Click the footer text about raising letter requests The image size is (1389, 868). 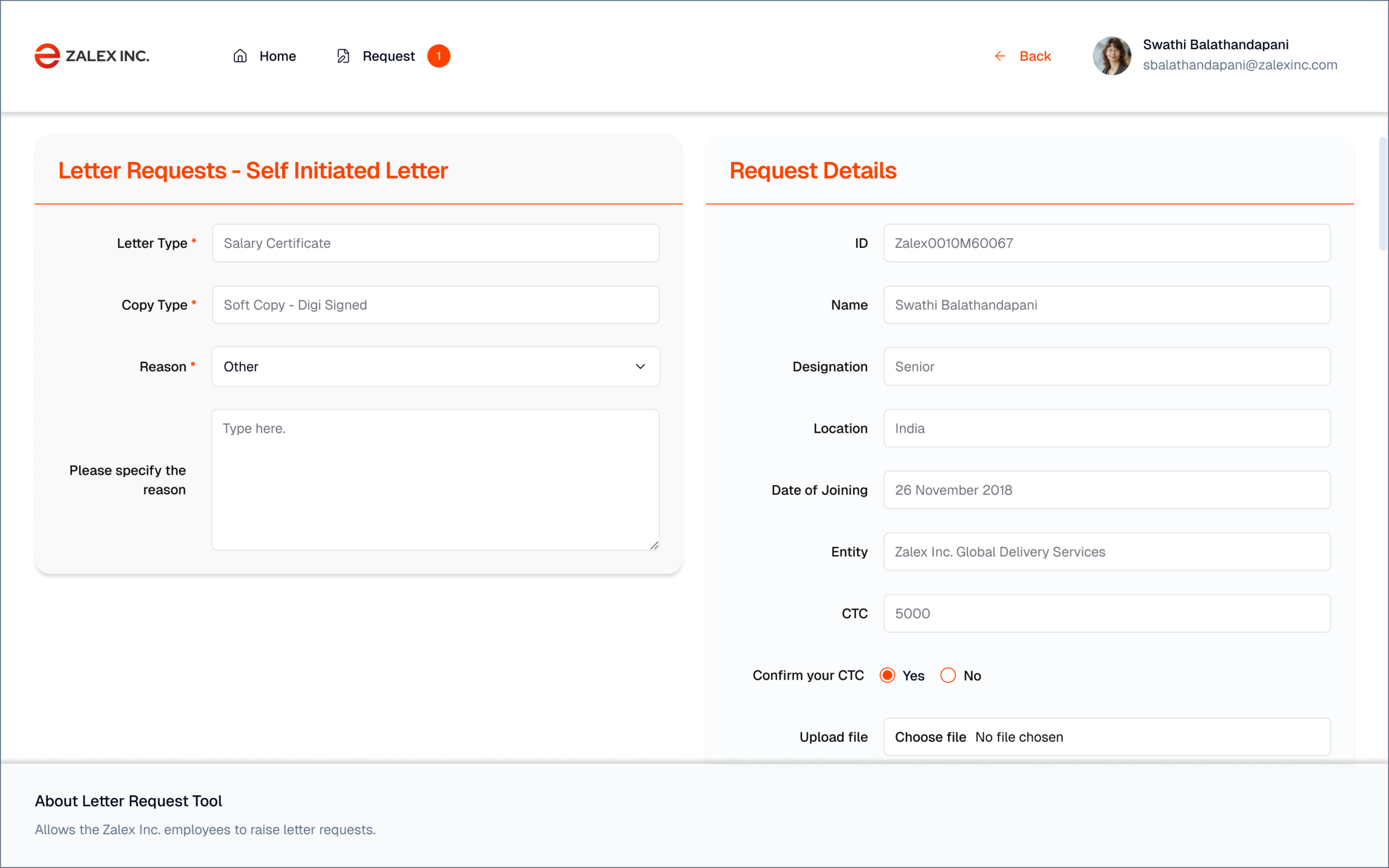coord(206,829)
